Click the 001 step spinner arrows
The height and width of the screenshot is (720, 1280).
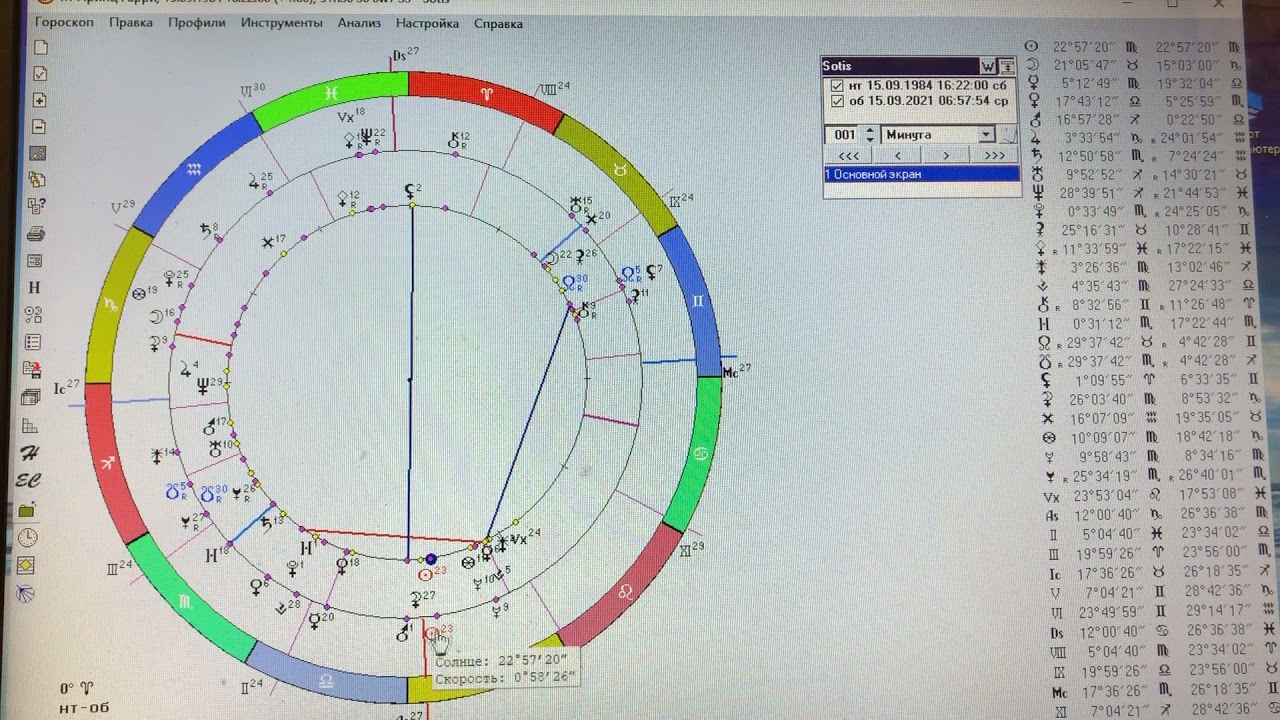coord(870,134)
